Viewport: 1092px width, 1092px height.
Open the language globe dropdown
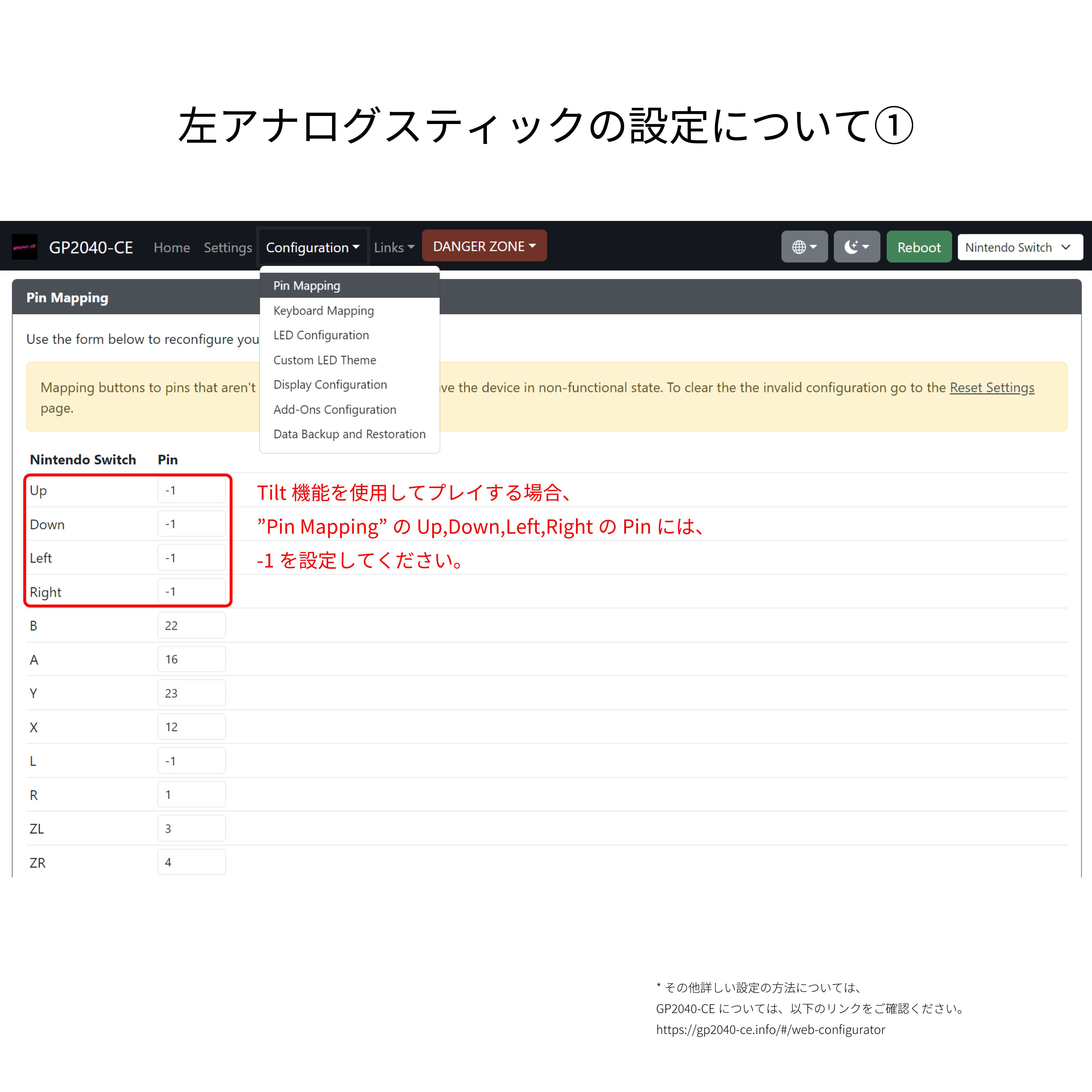coord(804,247)
